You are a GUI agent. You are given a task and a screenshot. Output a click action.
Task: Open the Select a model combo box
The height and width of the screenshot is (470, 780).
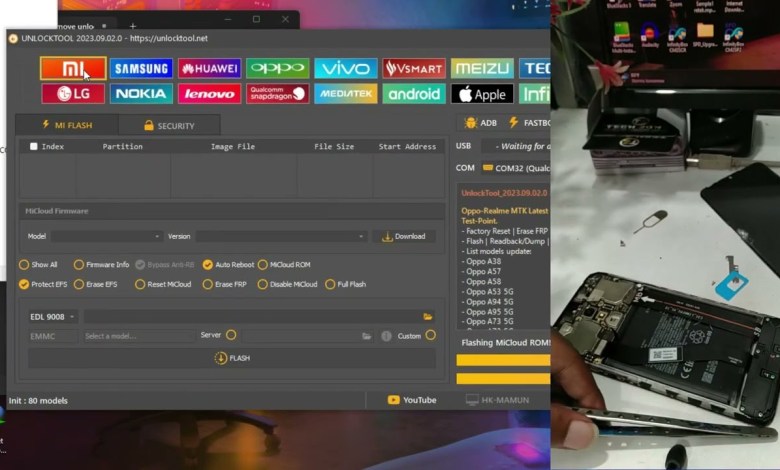[x=138, y=336]
